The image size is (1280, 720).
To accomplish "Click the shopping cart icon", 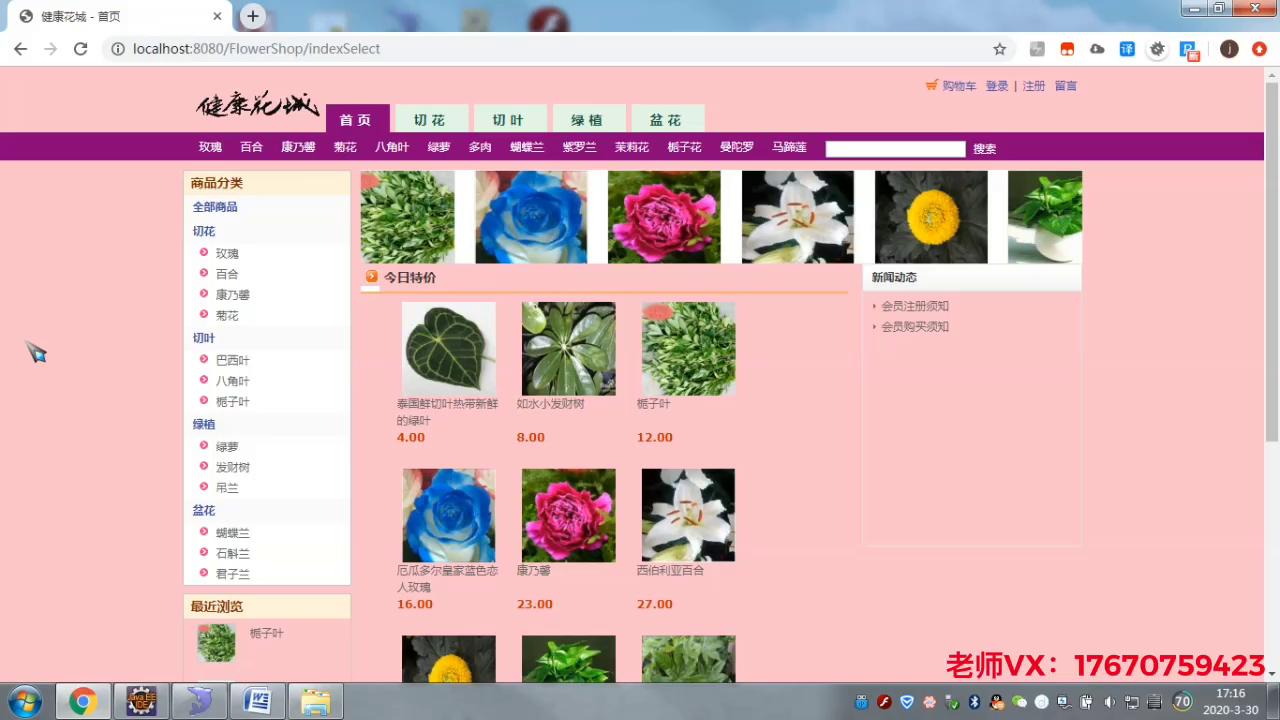I will point(932,86).
